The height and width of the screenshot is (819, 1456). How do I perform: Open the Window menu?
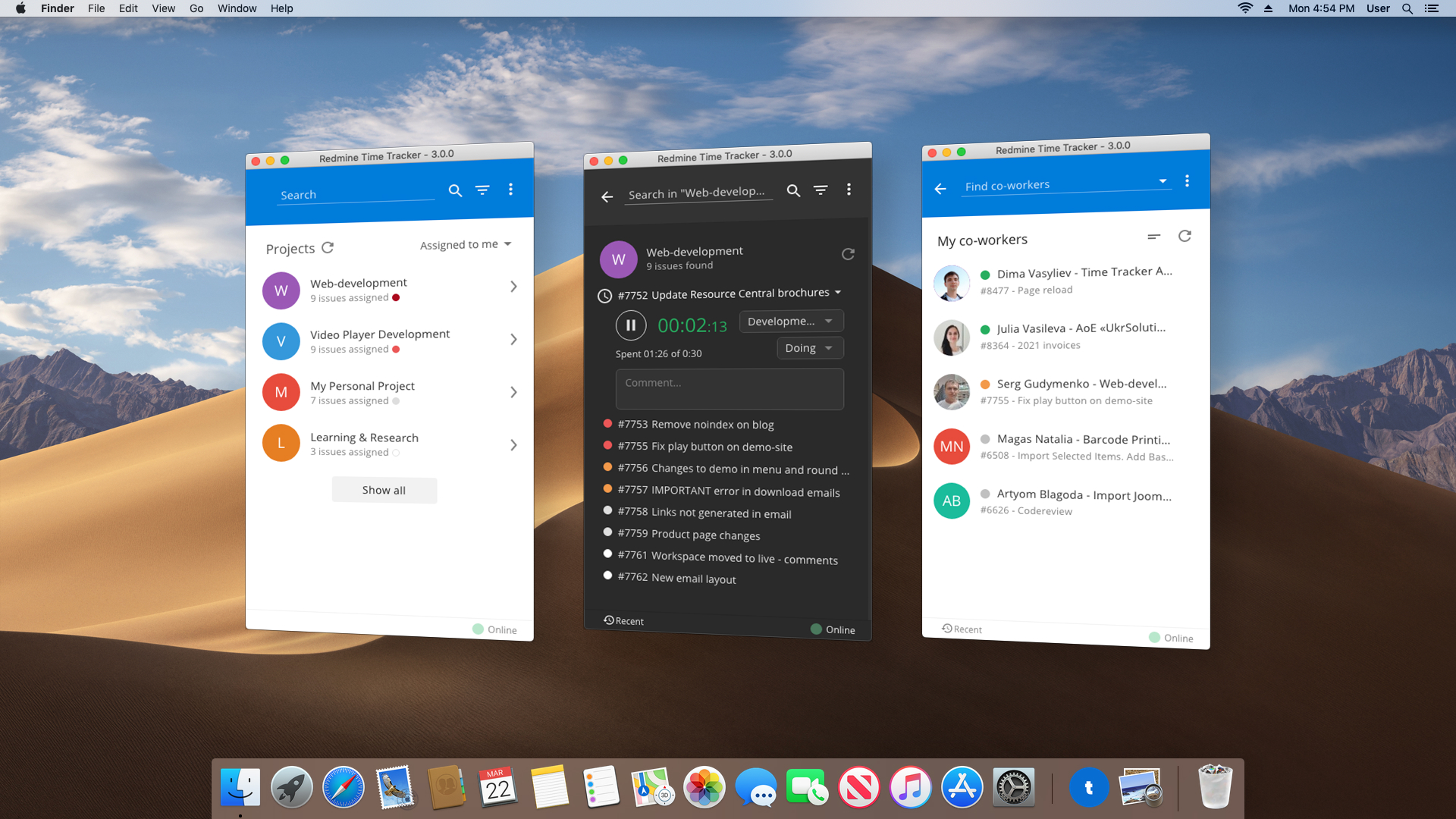coord(237,8)
